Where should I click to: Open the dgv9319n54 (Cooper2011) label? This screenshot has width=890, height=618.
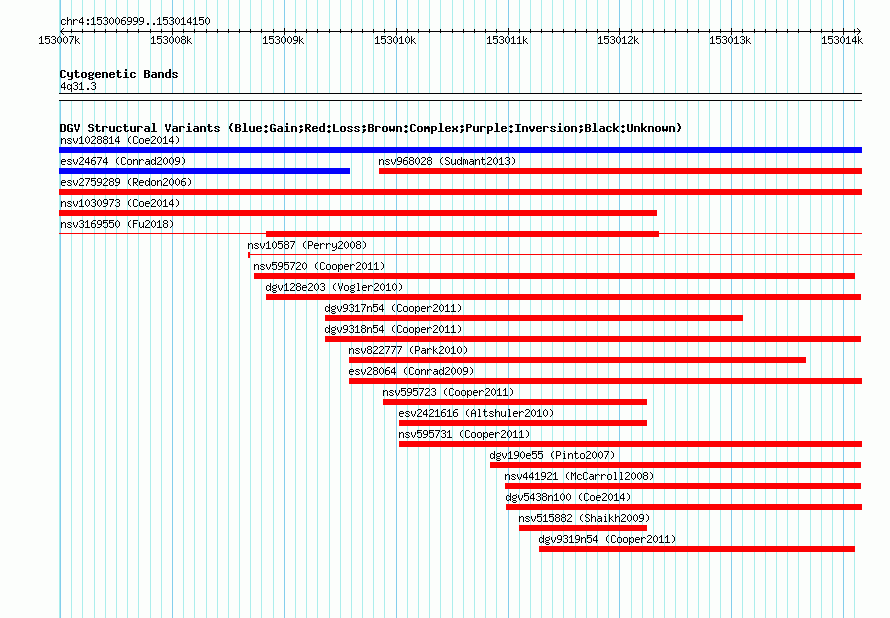click(607, 539)
